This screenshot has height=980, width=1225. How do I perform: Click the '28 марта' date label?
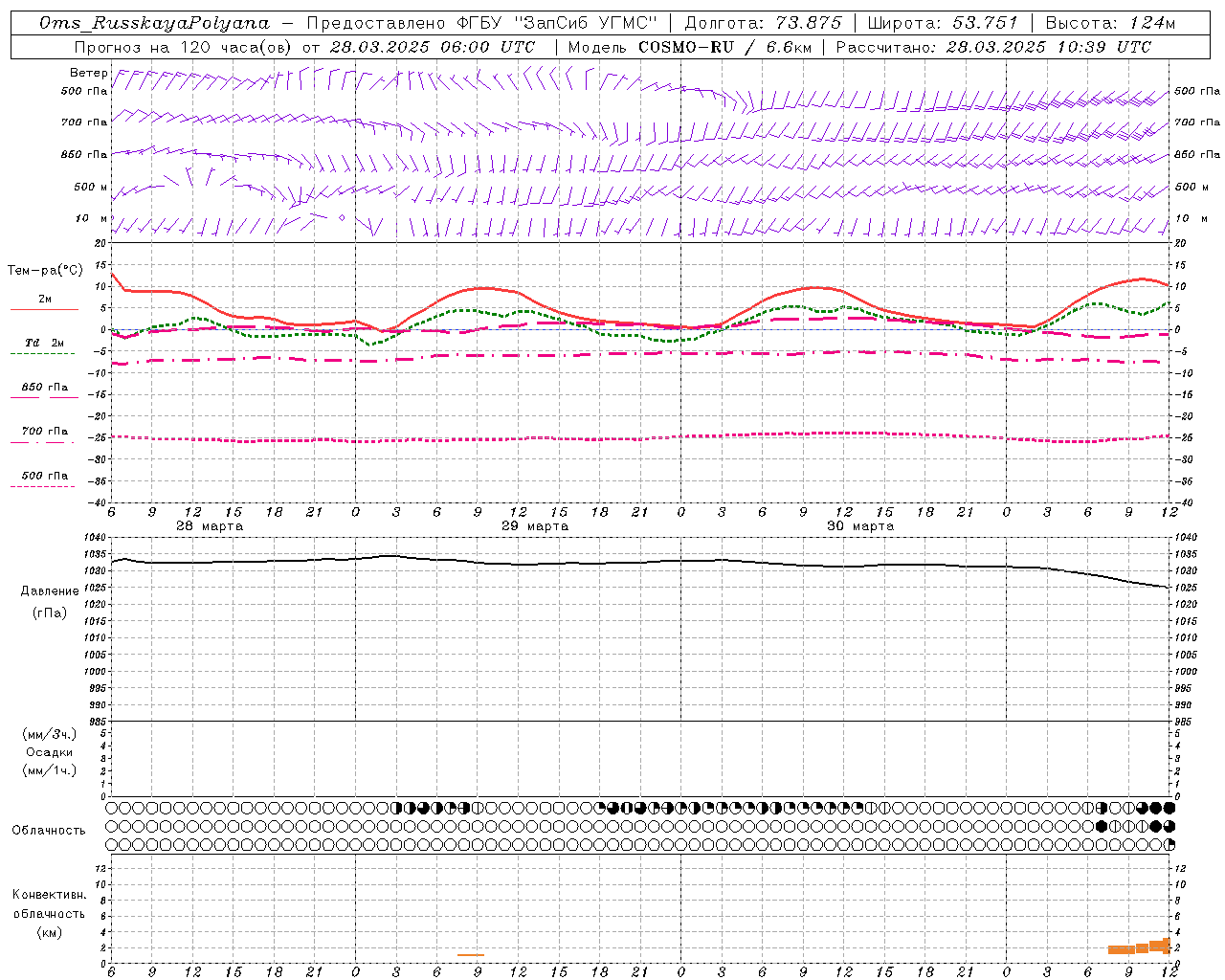coord(210,526)
